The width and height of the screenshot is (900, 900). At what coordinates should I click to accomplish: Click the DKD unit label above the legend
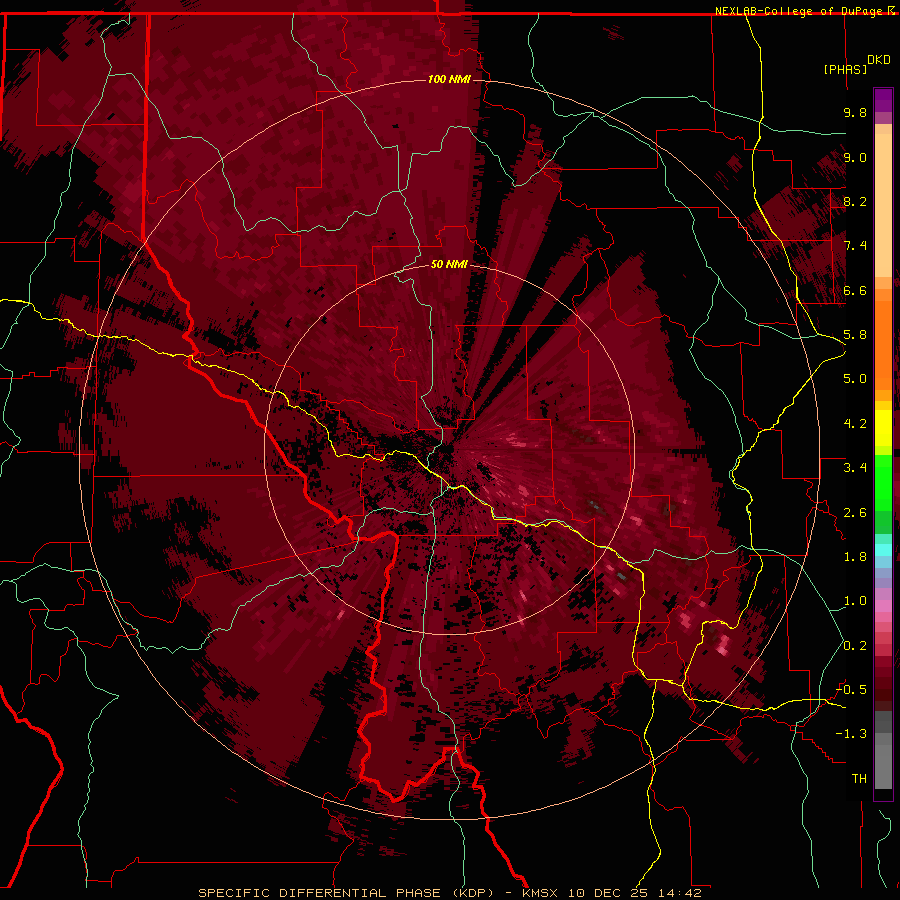click(x=879, y=60)
